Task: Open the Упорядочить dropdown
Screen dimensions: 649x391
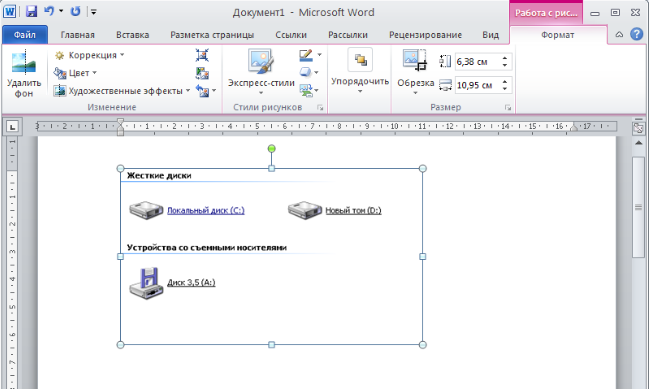Action: [360, 71]
